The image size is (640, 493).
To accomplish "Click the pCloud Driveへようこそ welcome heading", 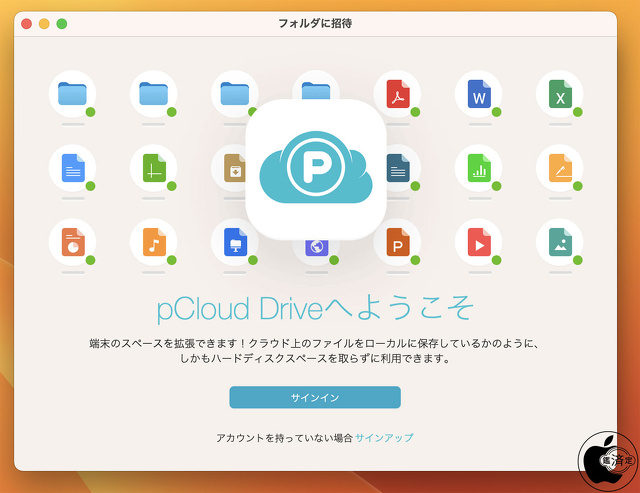I will 315,306.
